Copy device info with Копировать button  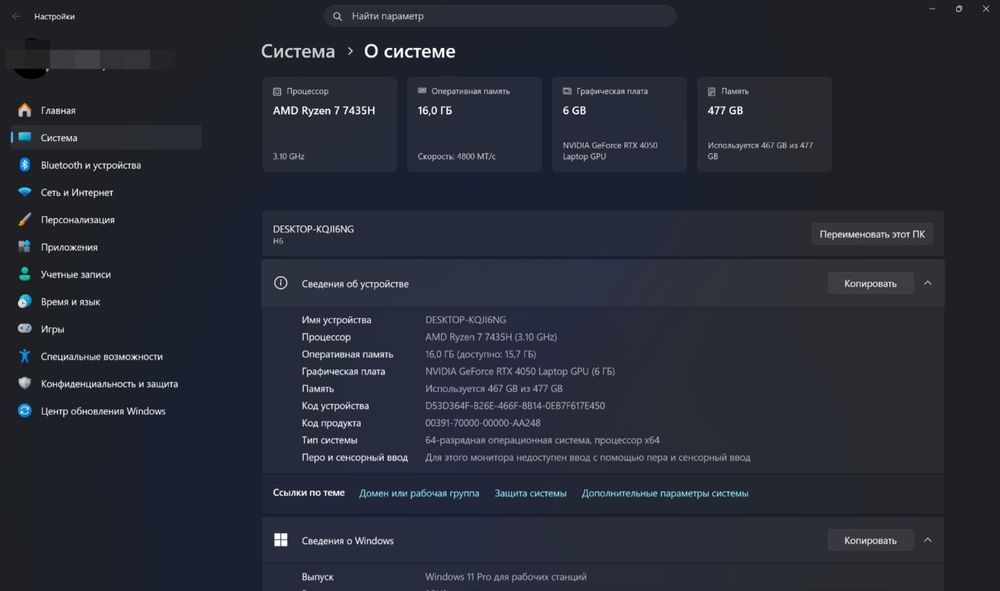click(870, 283)
